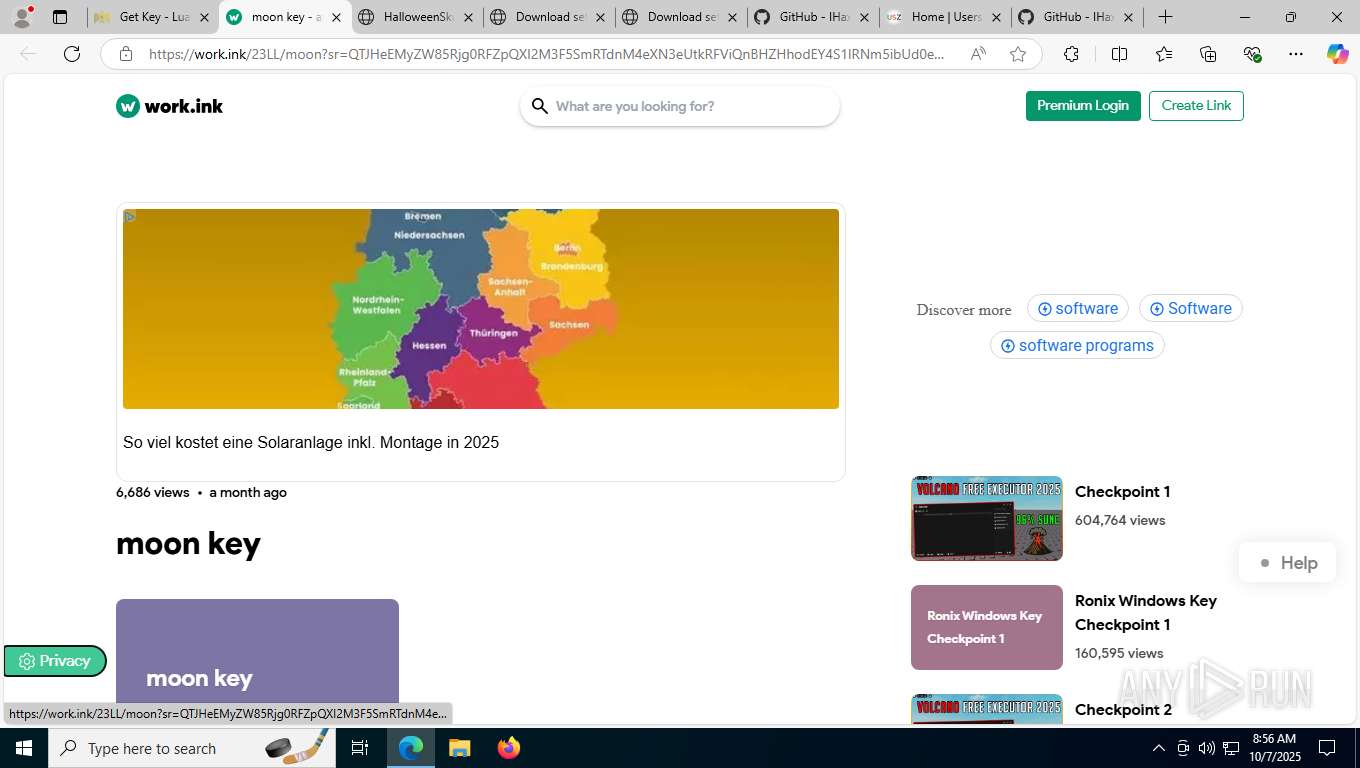
Task: Select the lowercase 'software' discover chip
Action: point(1078,308)
